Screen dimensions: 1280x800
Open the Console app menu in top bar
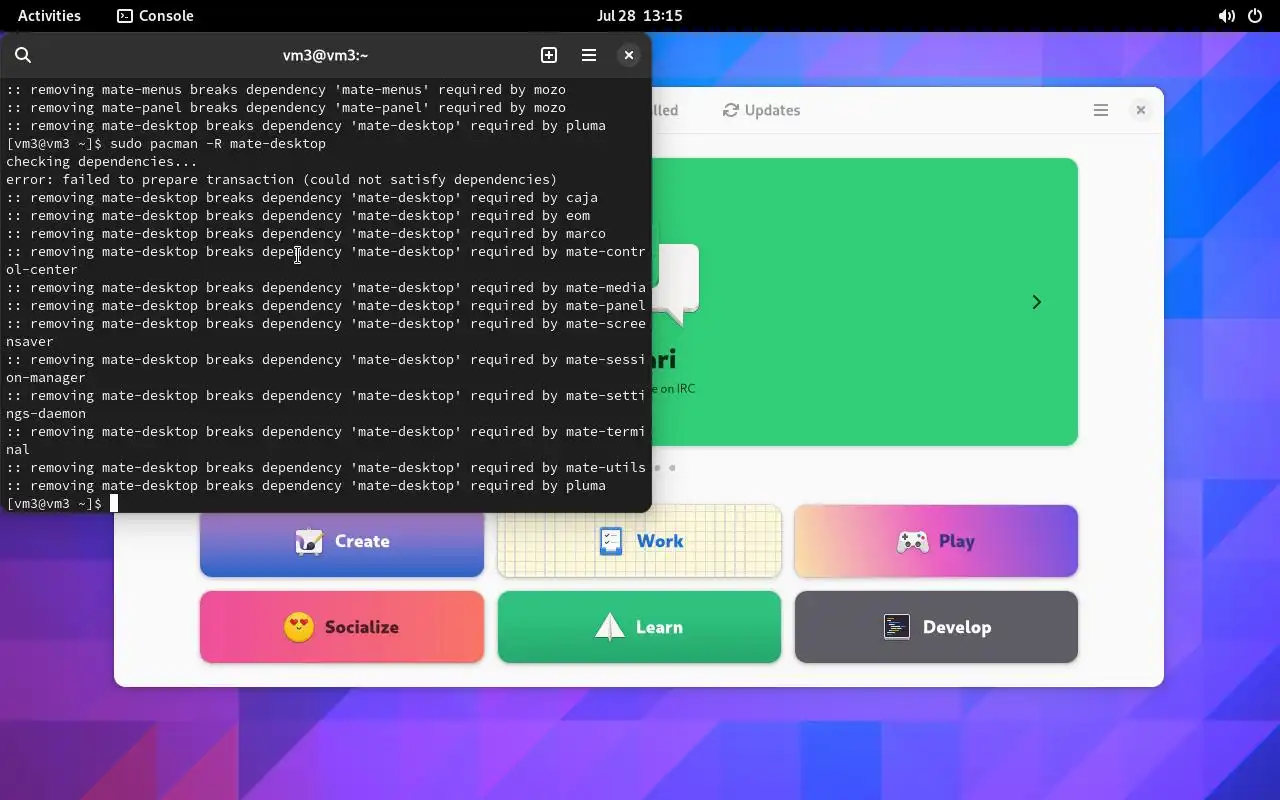click(155, 15)
